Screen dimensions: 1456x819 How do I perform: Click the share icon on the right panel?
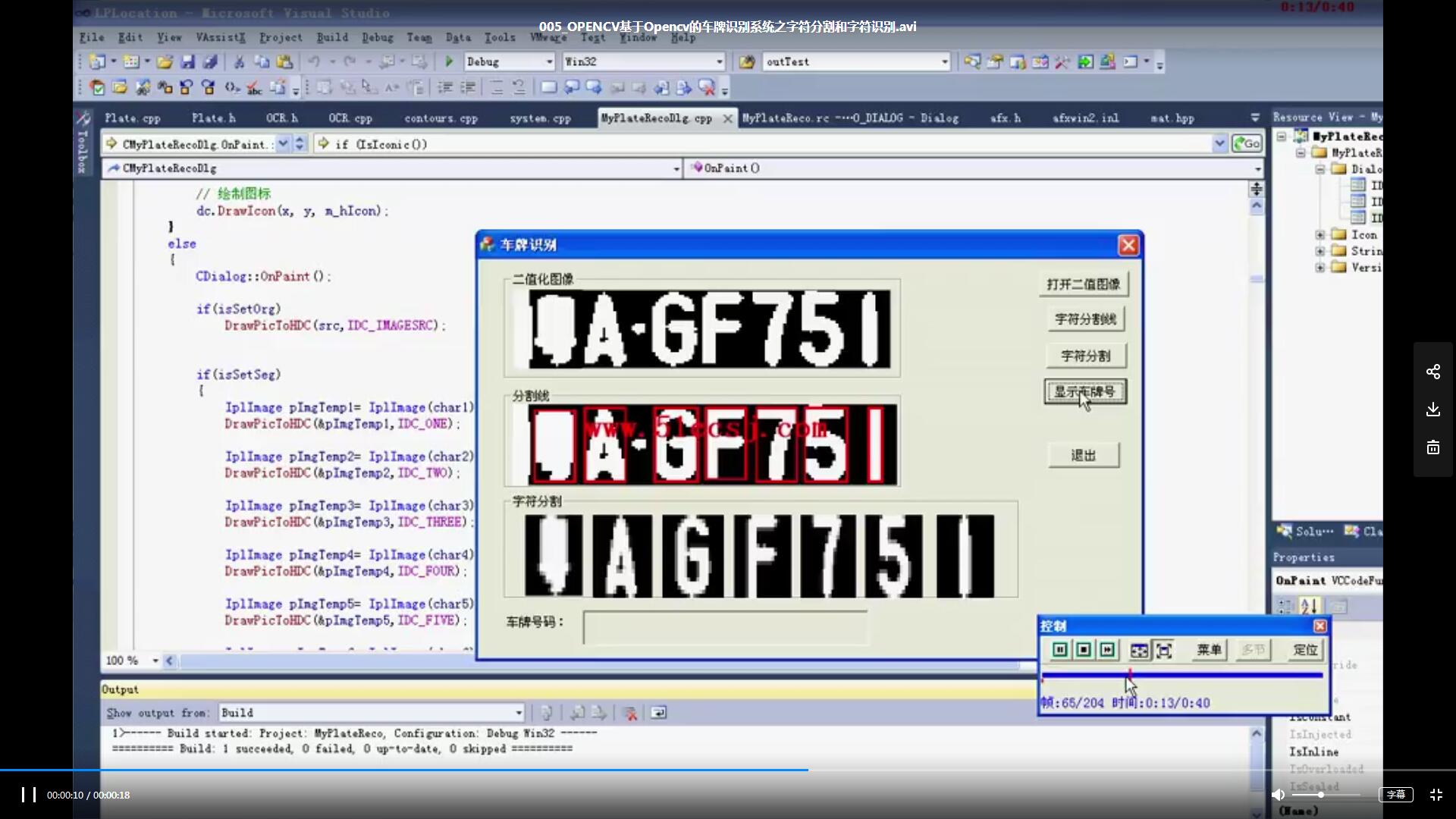click(x=1433, y=372)
